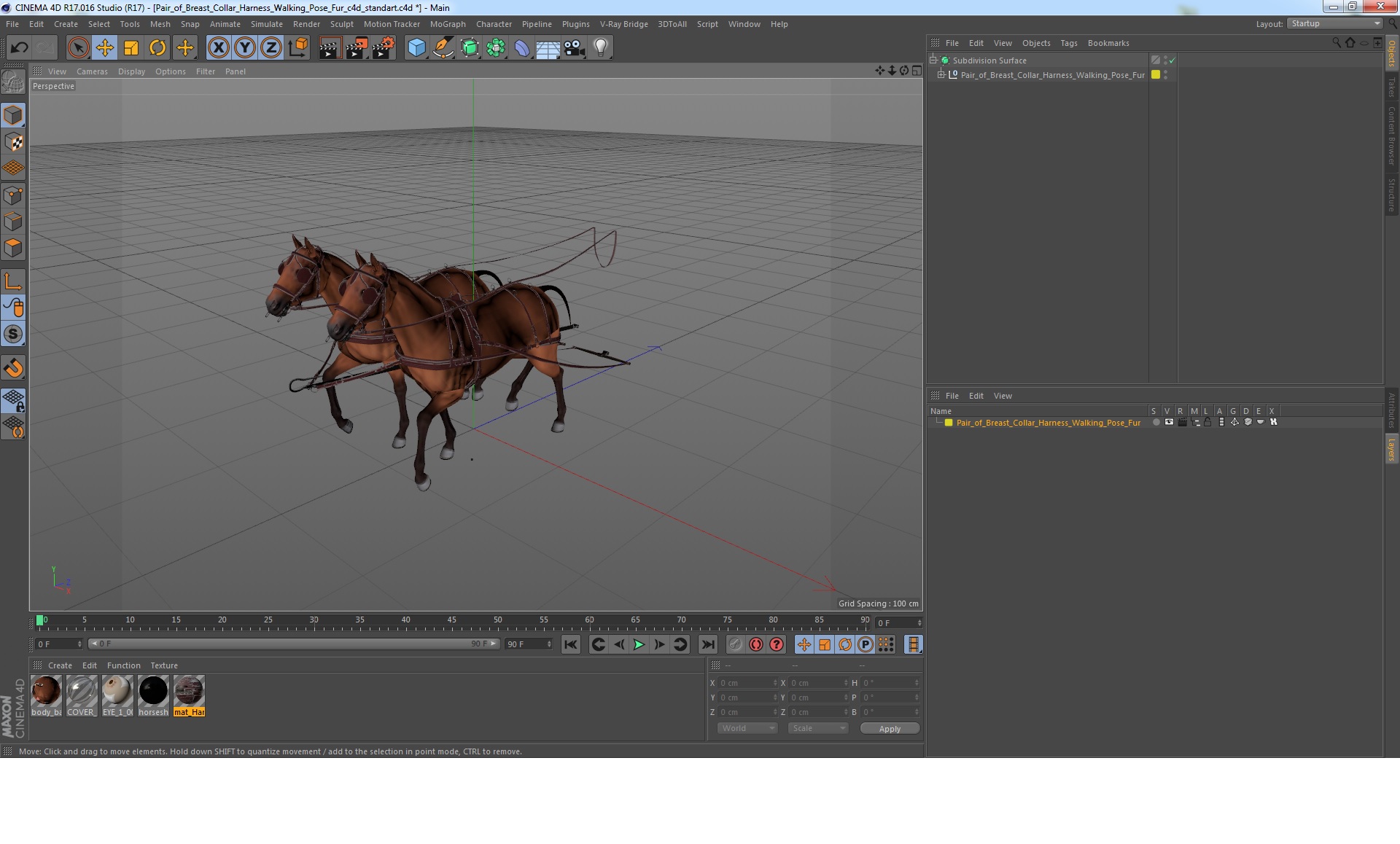Go to start of animation
The width and height of the screenshot is (1400, 844).
570,644
